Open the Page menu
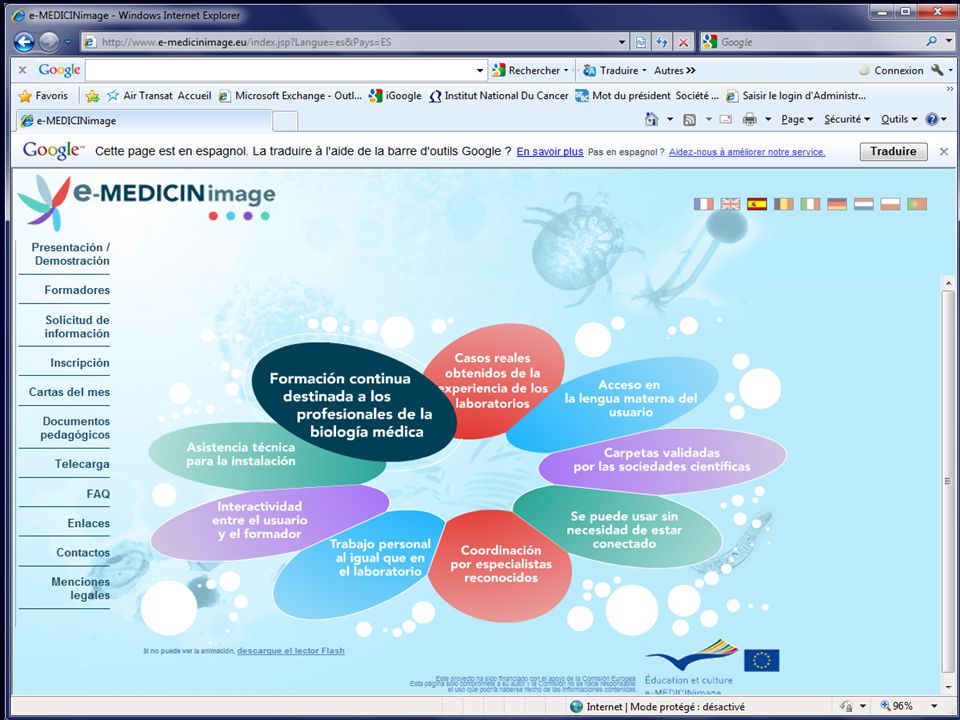The height and width of the screenshot is (720, 960). pyautogui.click(x=797, y=119)
